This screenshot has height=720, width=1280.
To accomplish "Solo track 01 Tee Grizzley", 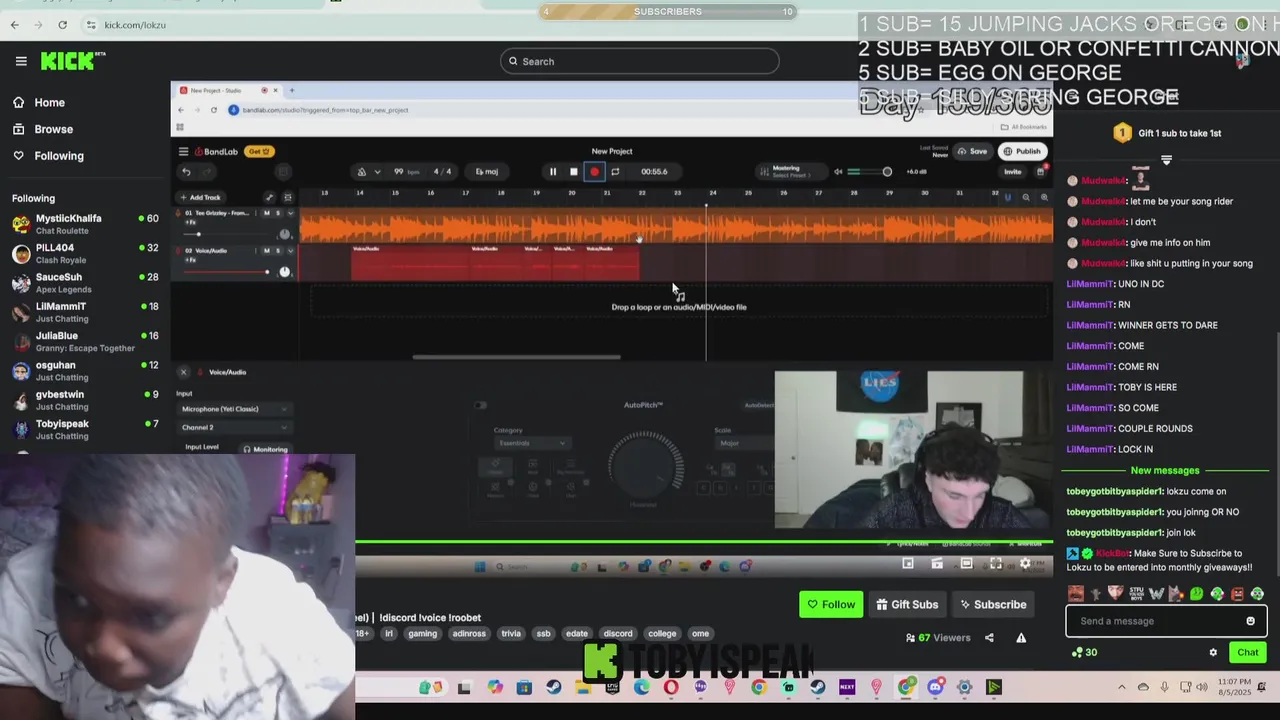I will point(277,213).
